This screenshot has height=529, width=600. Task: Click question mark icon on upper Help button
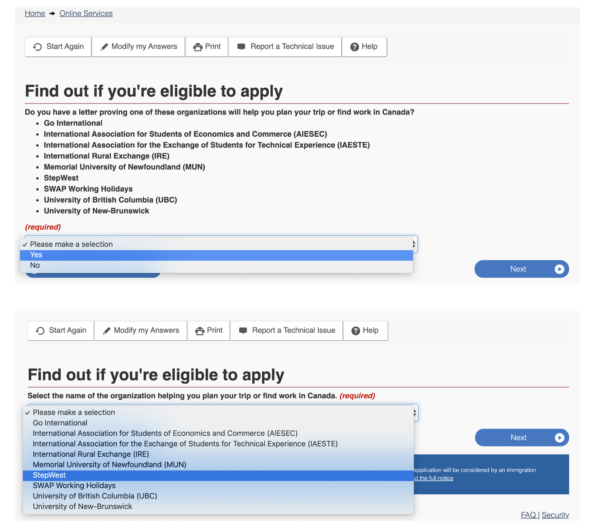(355, 47)
